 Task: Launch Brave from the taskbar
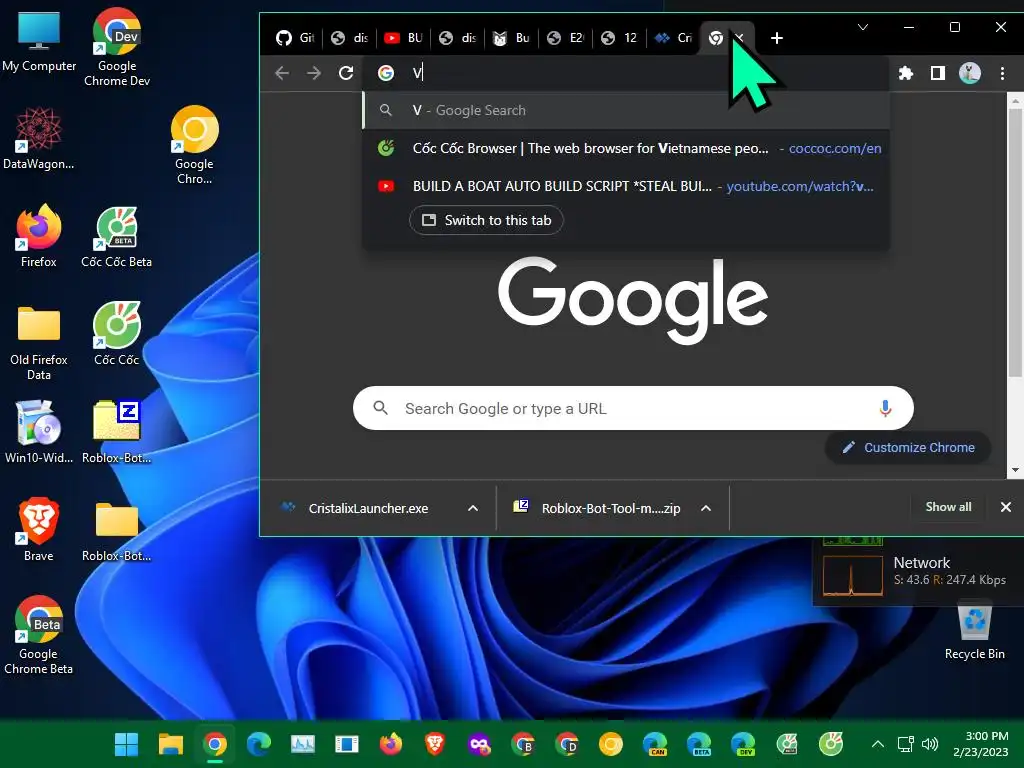[435, 744]
